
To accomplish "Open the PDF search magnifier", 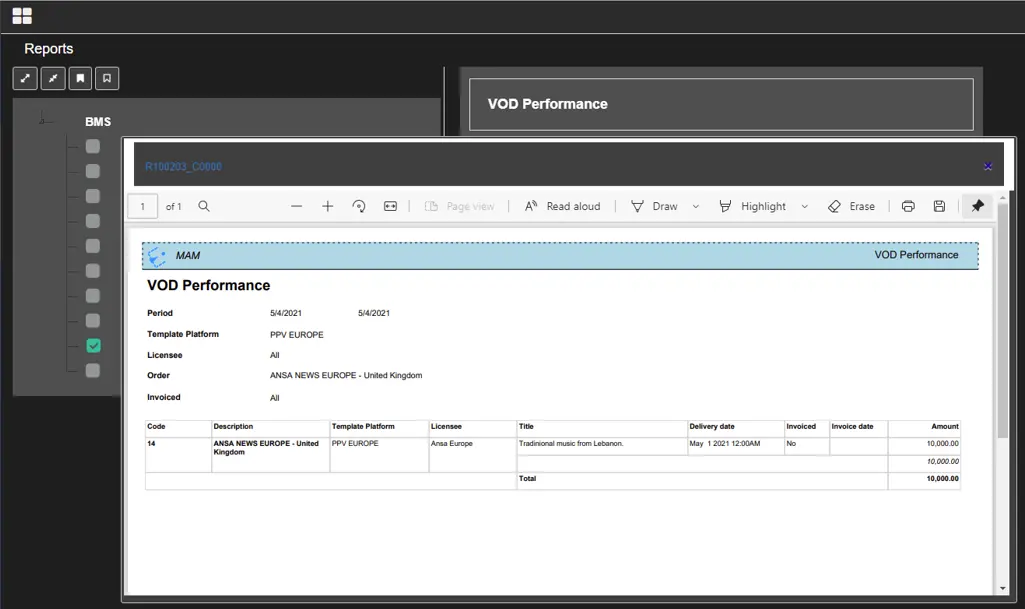I will pos(204,206).
